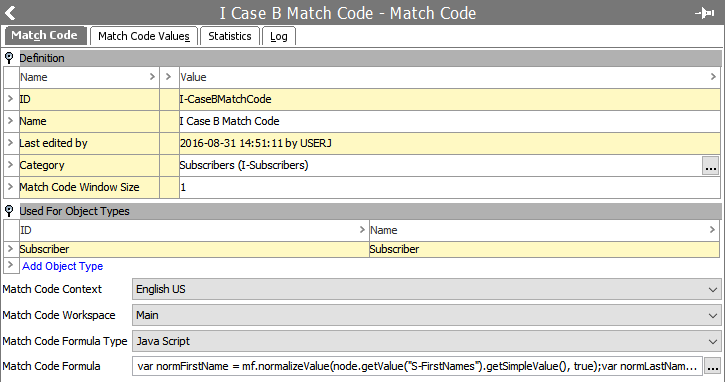Image resolution: width=725 pixels, height=382 pixels.
Task: Open the Match Code Formula Type dropdown
Action: (x=426, y=341)
